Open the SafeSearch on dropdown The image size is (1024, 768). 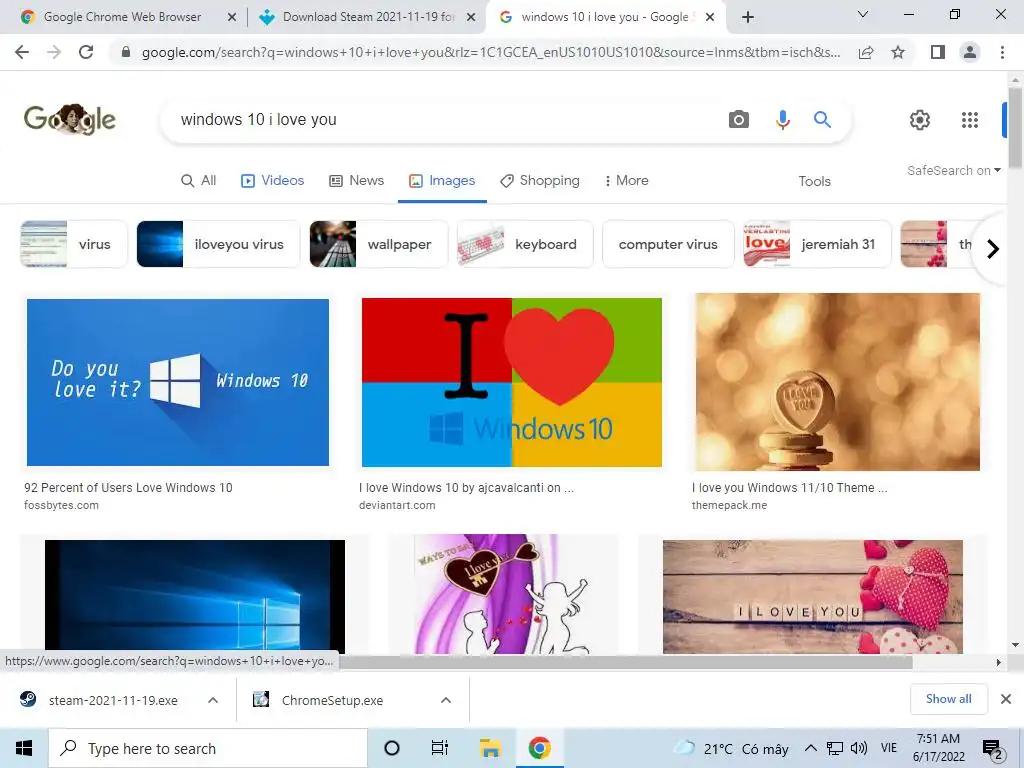[x=953, y=170]
